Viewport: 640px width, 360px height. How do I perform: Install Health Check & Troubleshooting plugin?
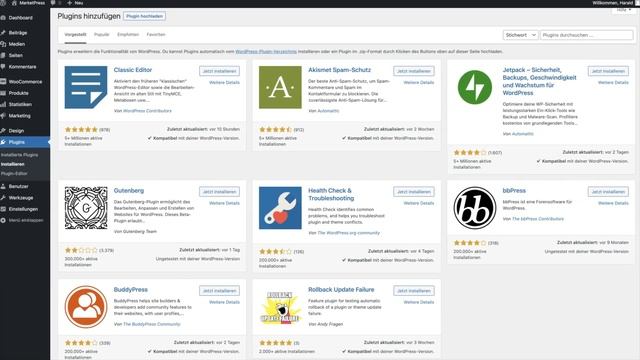(414, 192)
